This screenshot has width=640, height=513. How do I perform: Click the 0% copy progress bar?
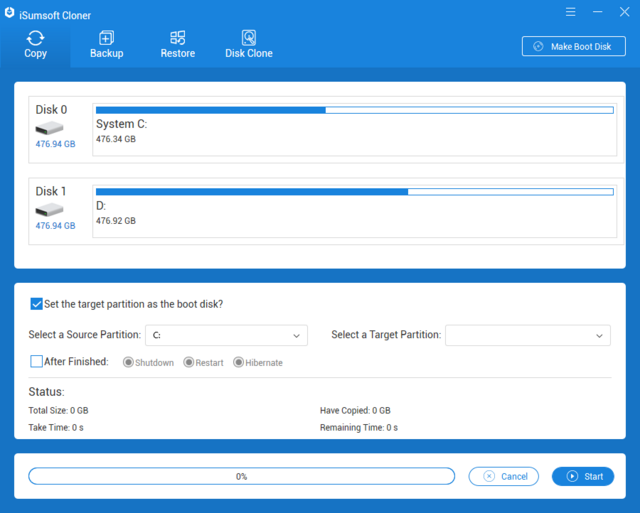242,476
